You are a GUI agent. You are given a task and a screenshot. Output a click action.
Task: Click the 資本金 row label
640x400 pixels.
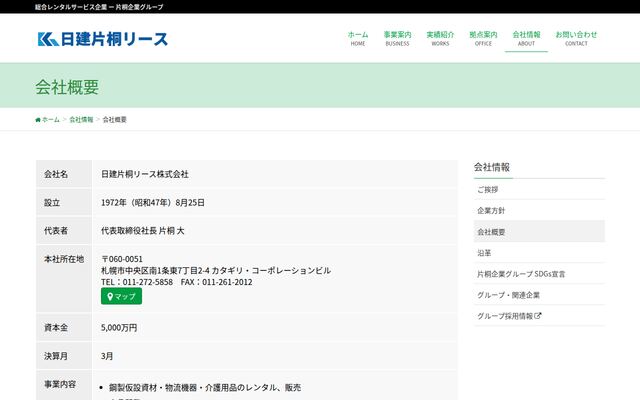(x=56, y=327)
